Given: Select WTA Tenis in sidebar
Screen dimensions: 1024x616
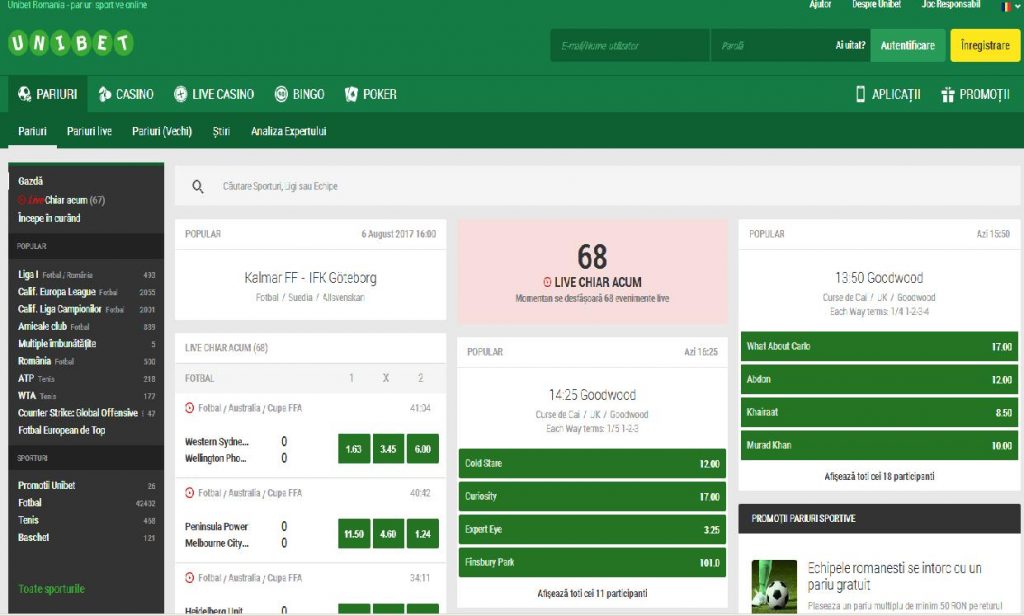Looking at the screenshot, I should [x=86, y=395].
